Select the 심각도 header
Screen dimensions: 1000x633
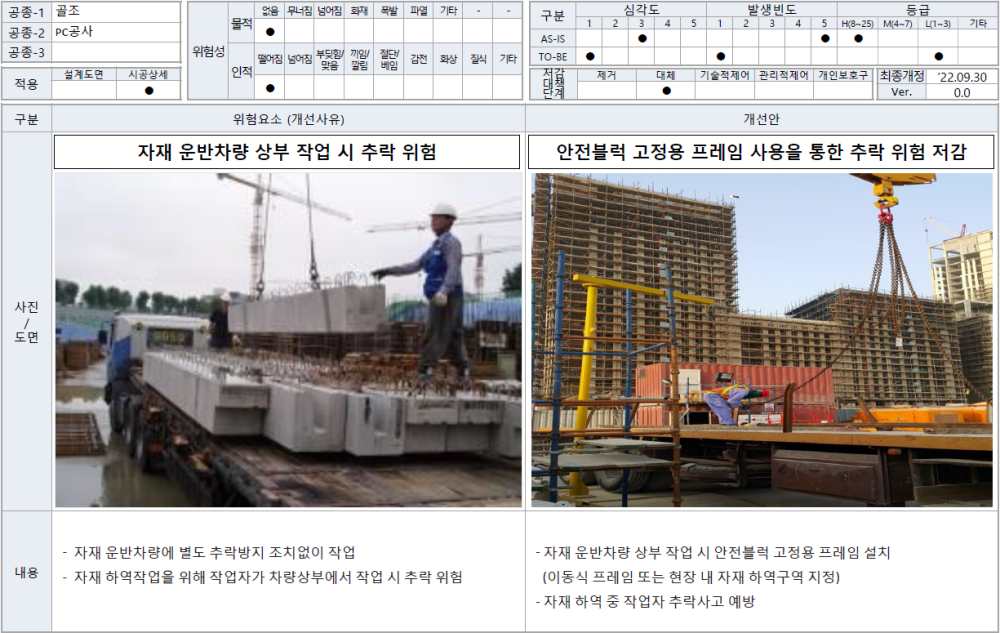(642, 10)
